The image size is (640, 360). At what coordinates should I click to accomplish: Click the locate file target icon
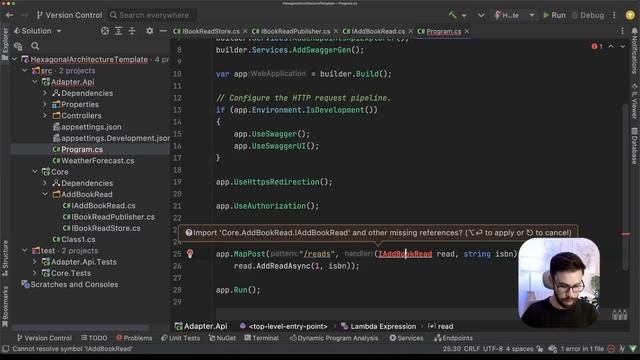(x=105, y=31)
